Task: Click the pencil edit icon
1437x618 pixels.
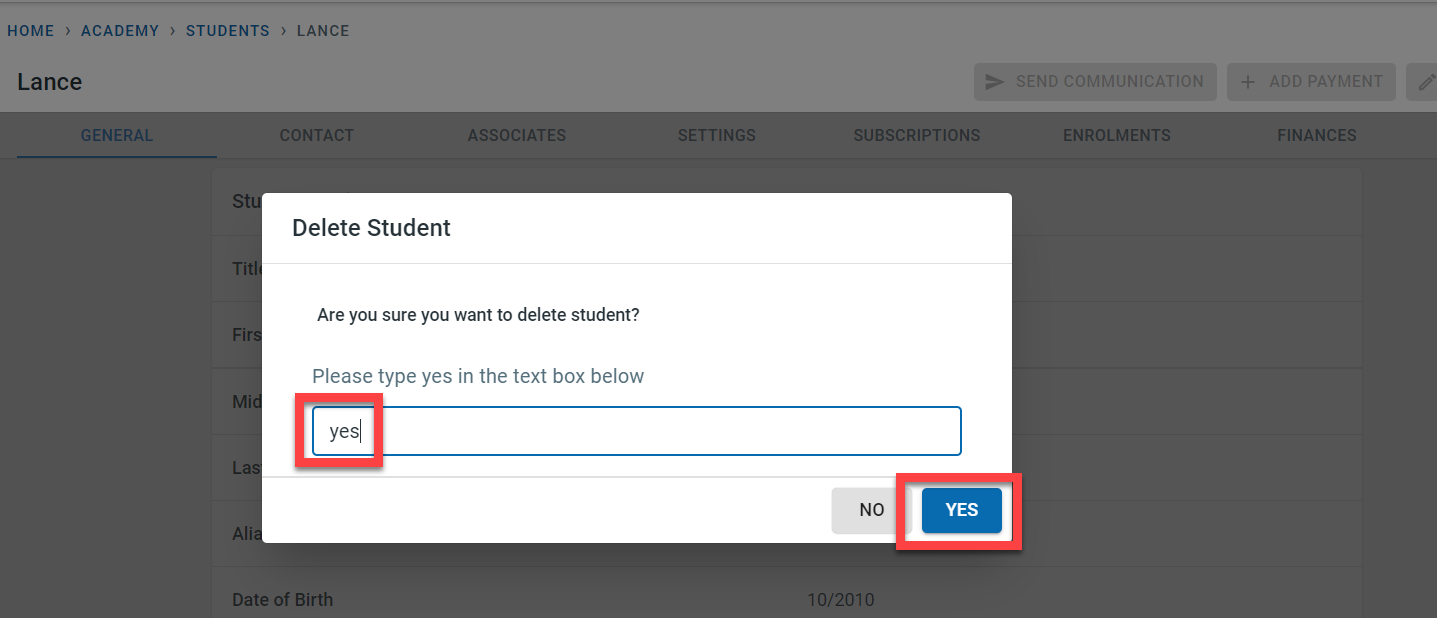Action: [1426, 82]
